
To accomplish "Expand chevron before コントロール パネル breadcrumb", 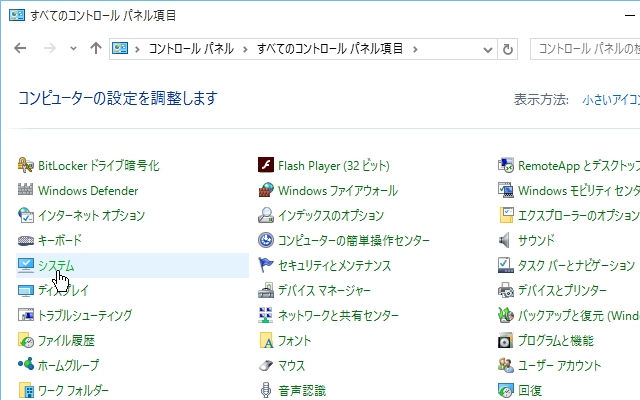I will coord(138,49).
